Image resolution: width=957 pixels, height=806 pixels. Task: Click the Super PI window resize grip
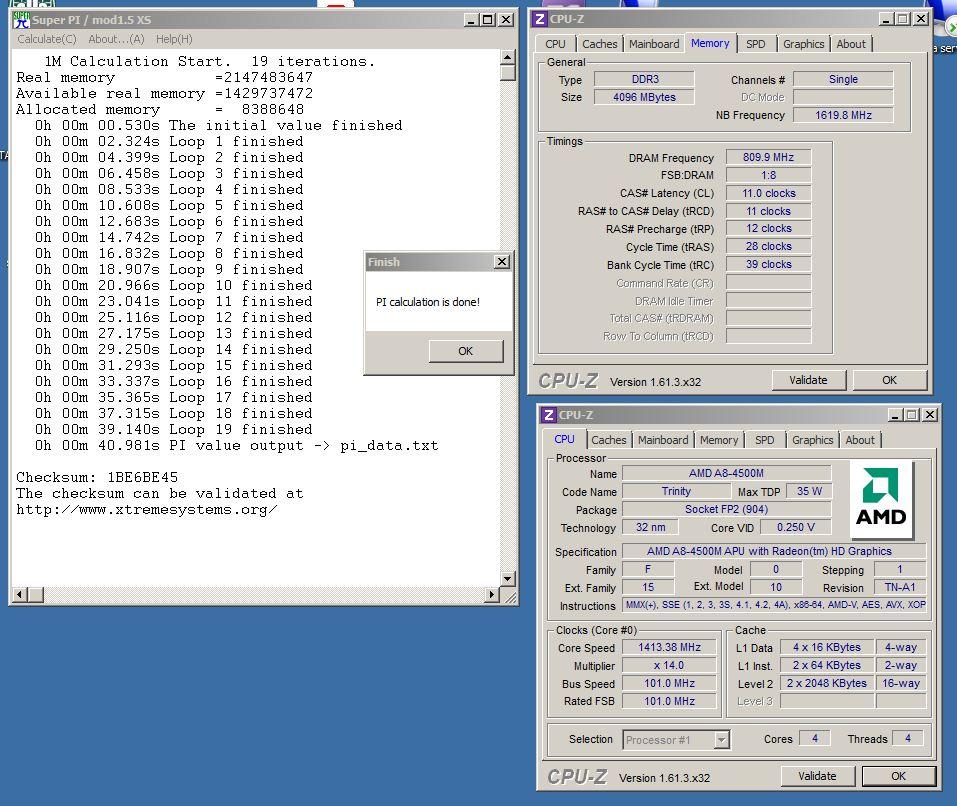pos(510,596)
